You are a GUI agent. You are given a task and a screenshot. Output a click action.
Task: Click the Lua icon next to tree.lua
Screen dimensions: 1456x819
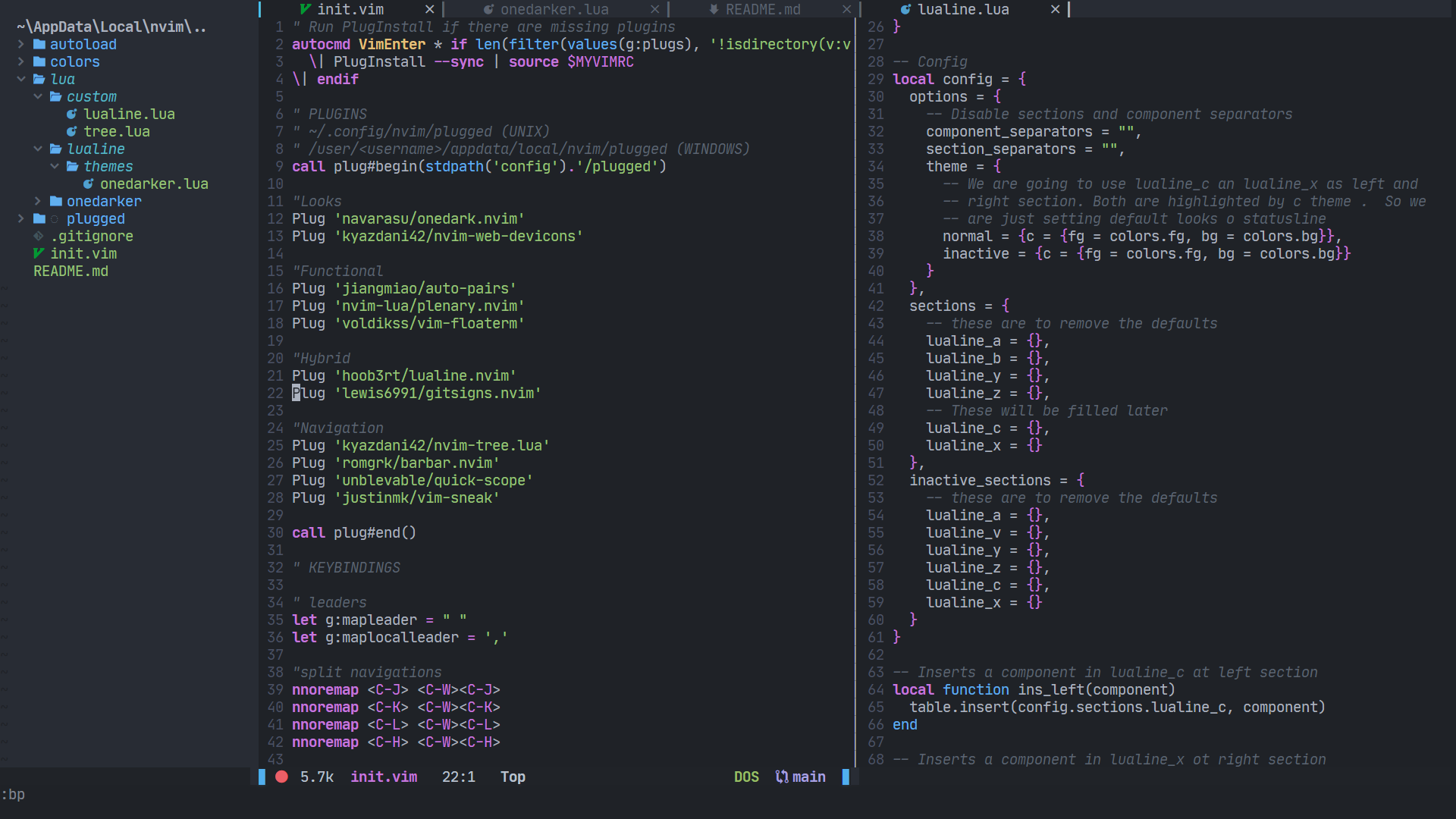pyautogui.click(x=72, y=131)
